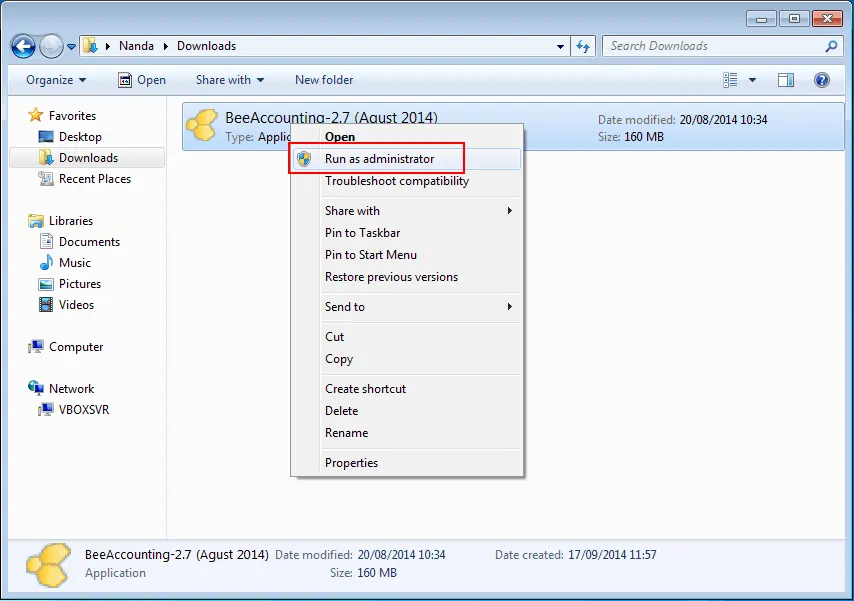Screen dimensions: 854x601
Task: Select Favorites in the navigation pane
Action: point(72,116)
